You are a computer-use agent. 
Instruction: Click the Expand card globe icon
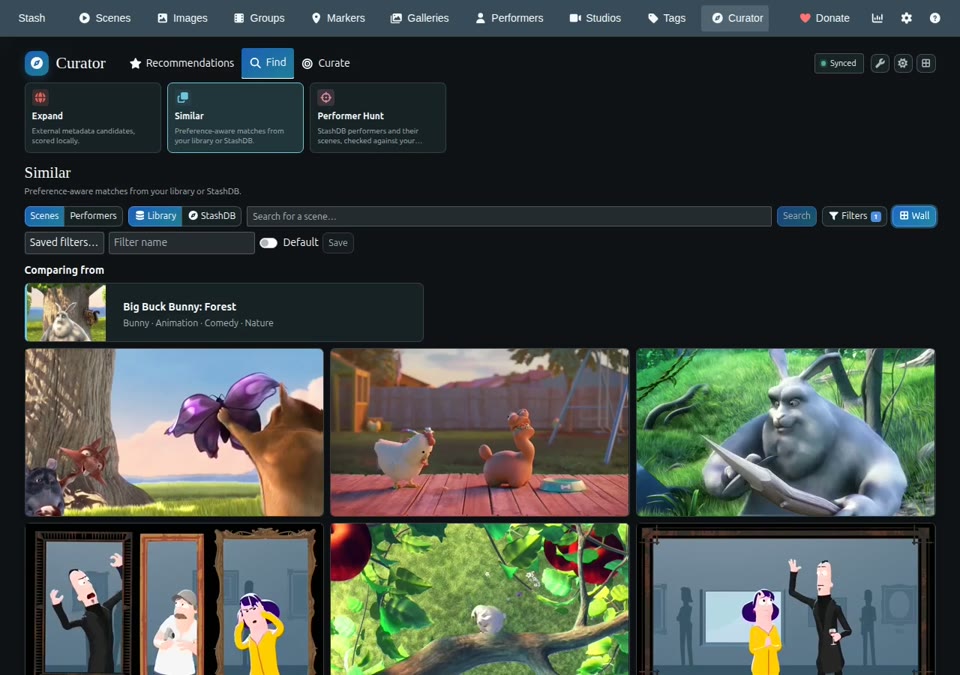pos(40,97)
